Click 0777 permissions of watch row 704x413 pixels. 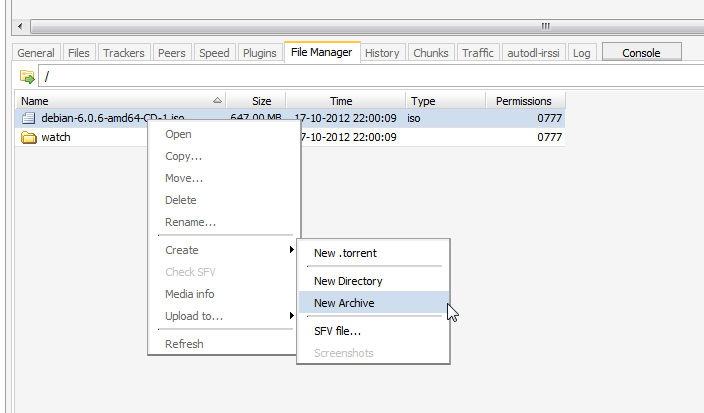coord(550,137)
